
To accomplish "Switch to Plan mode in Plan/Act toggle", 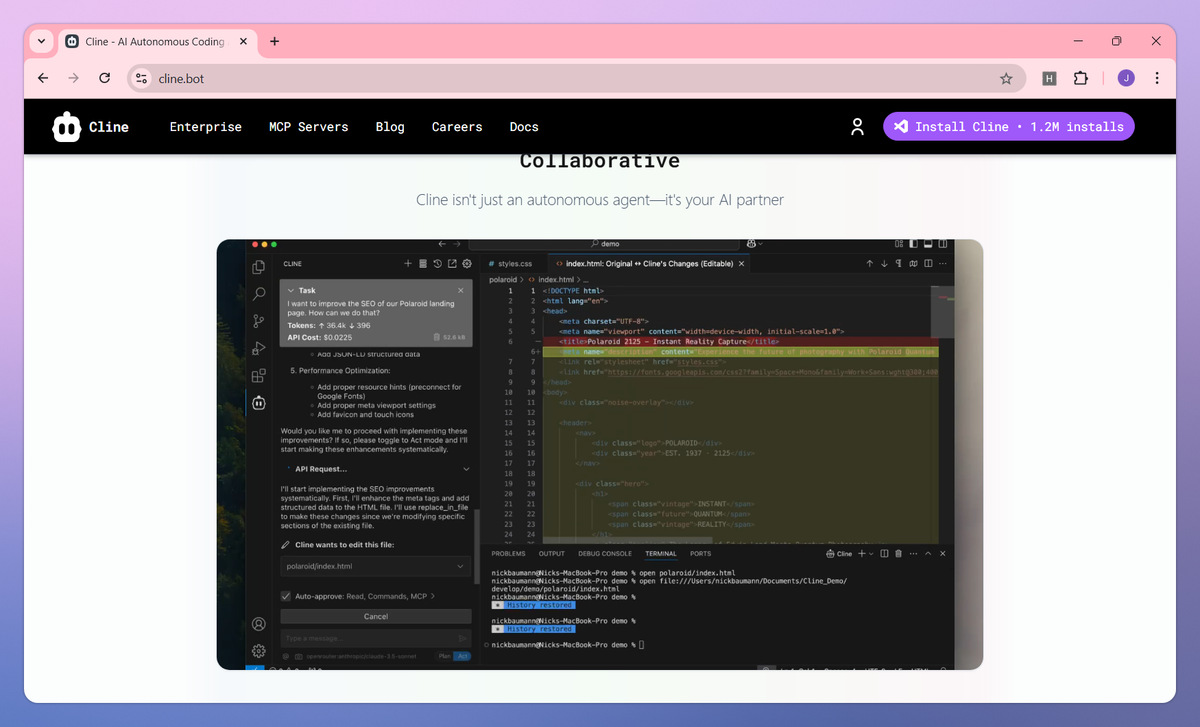I will coord(444,656).
